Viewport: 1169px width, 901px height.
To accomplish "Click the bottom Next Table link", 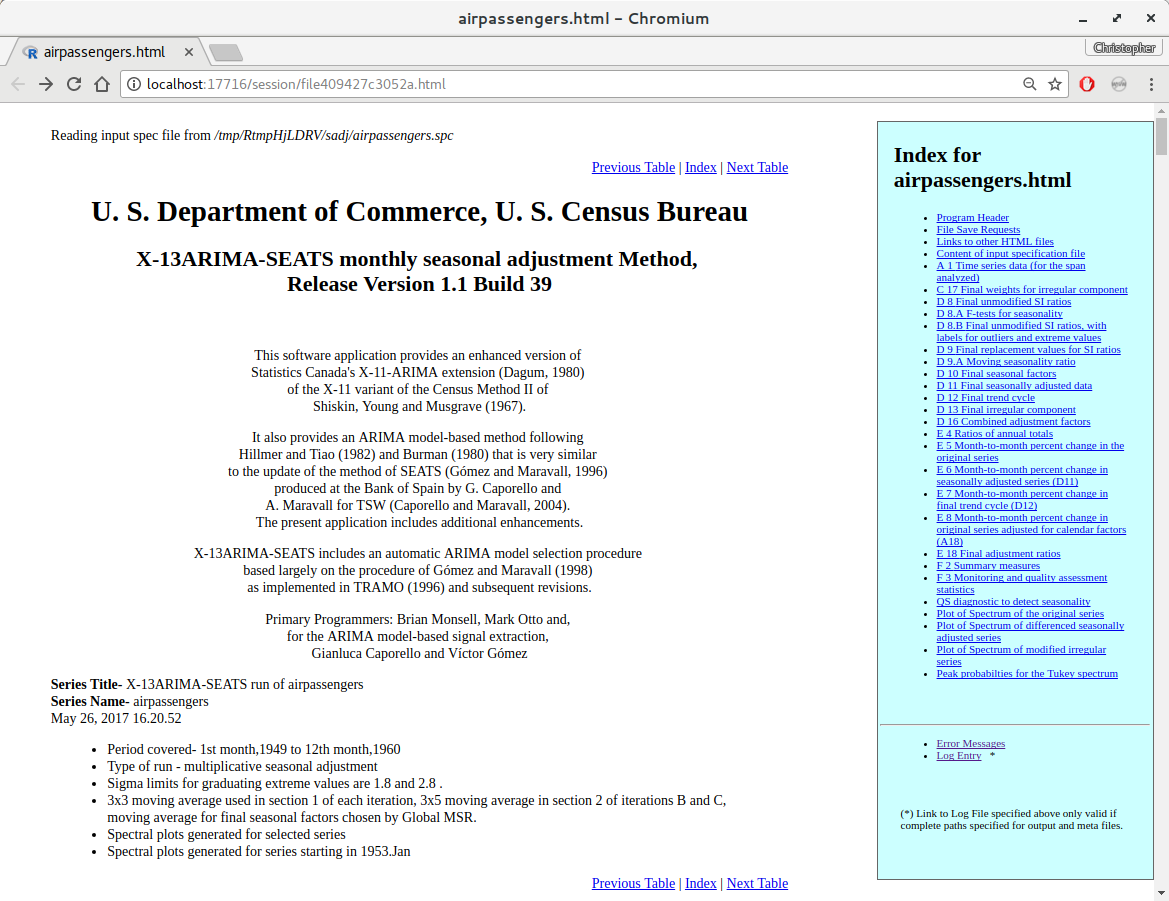I will pos(757,883).
